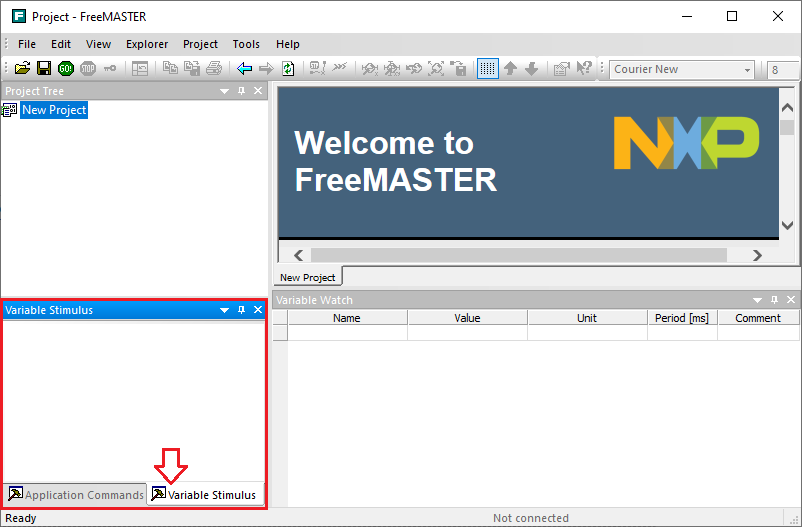
Task: Refresh page with the green reload icon
Action: pos(288,68)
